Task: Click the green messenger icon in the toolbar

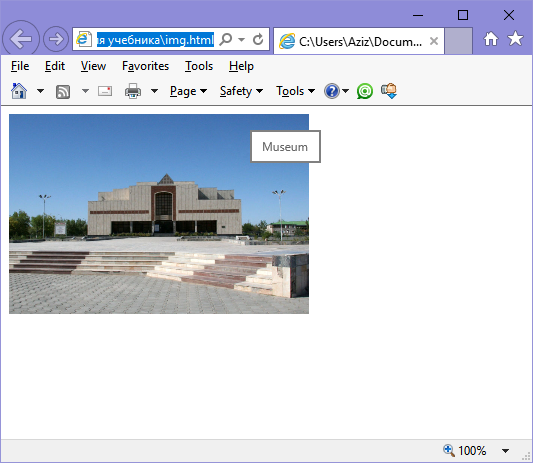Action: (x=365, y=91)
